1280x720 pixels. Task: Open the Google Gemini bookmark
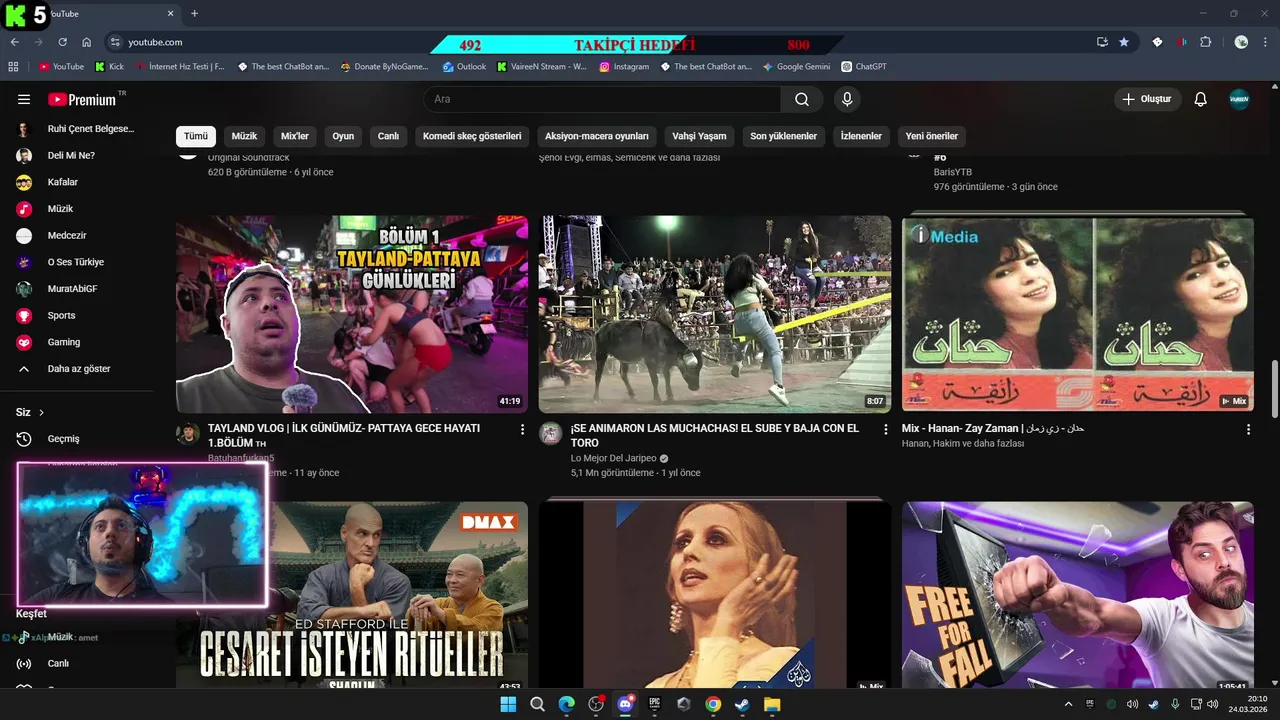796,67
